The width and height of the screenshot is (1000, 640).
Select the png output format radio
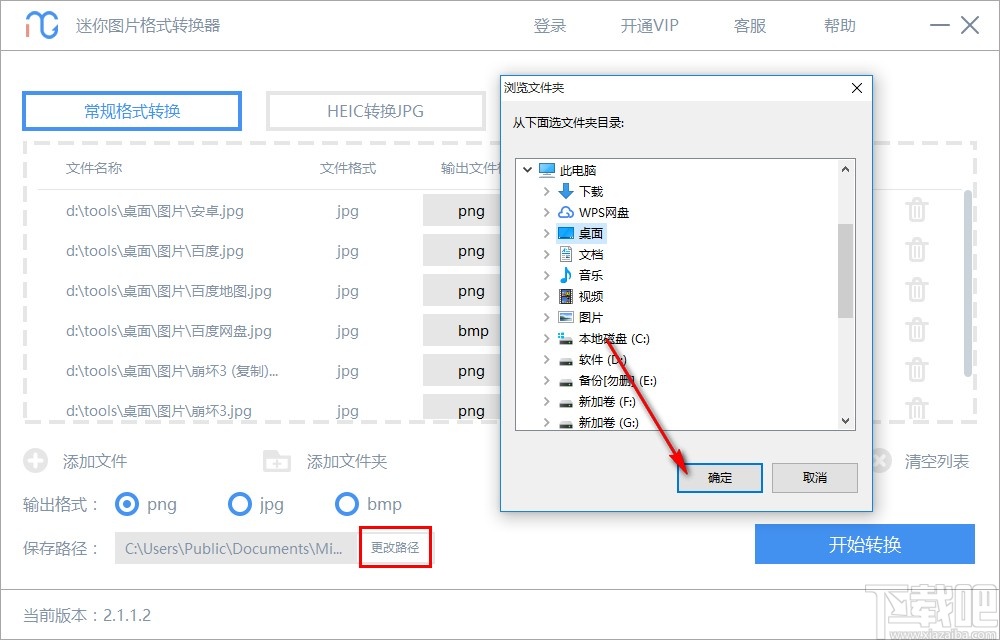[x=126, y=505]
